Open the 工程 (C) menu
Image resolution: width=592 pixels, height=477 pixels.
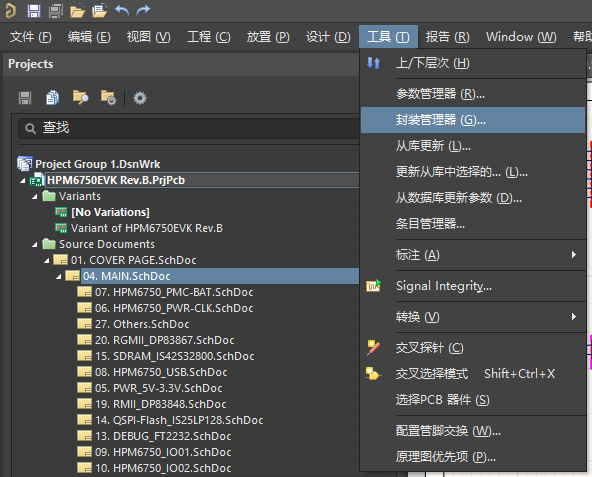[208, 37]
